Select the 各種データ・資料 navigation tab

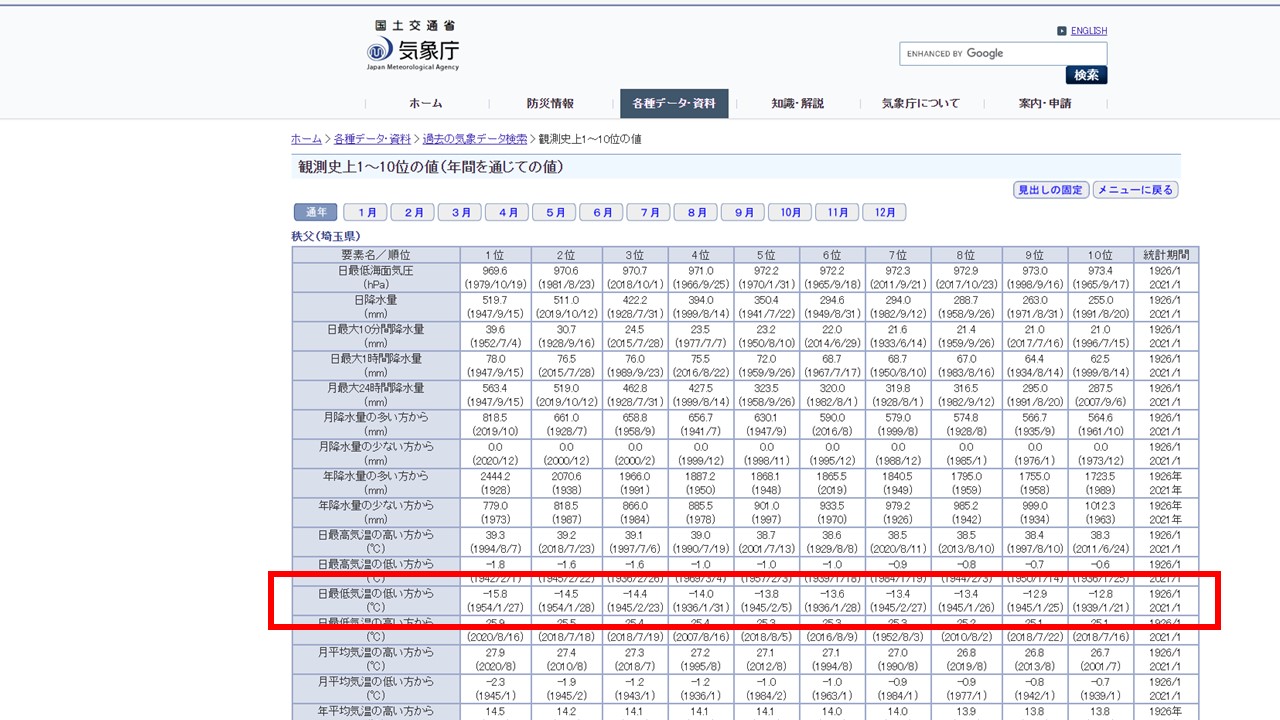click(x=674, y=104)
